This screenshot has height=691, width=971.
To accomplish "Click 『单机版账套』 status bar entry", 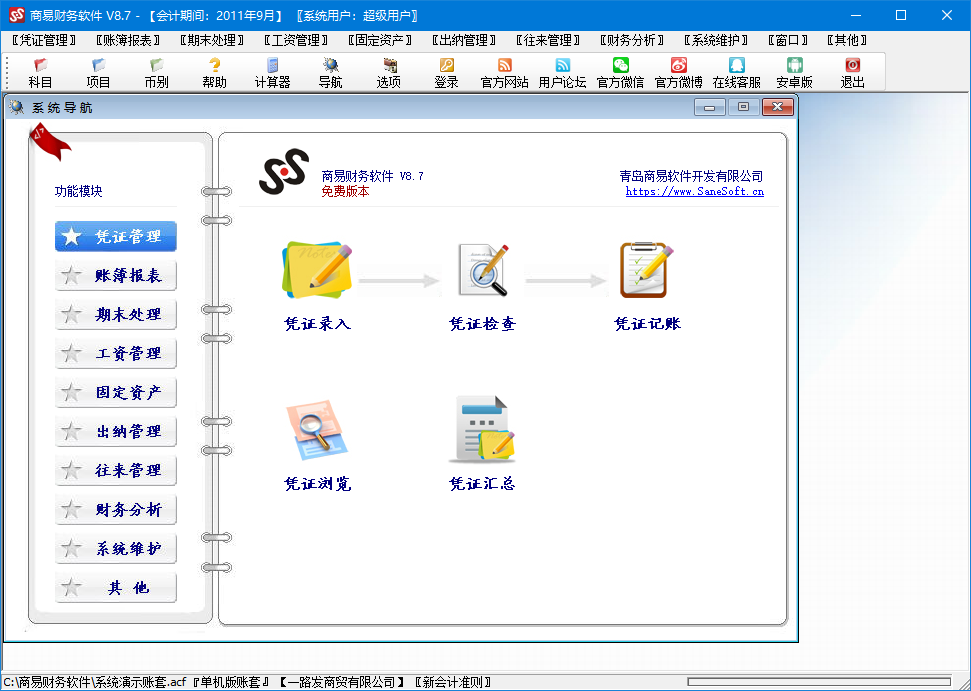I will pos(230,682).
